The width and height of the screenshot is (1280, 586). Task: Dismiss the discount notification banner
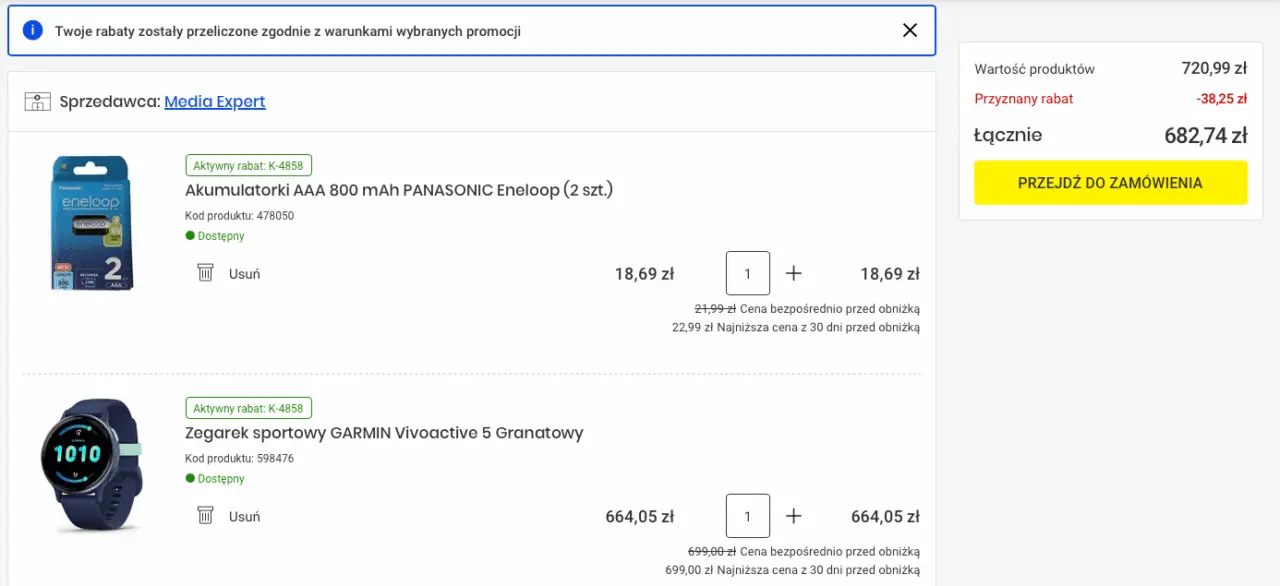coord(910,30)
